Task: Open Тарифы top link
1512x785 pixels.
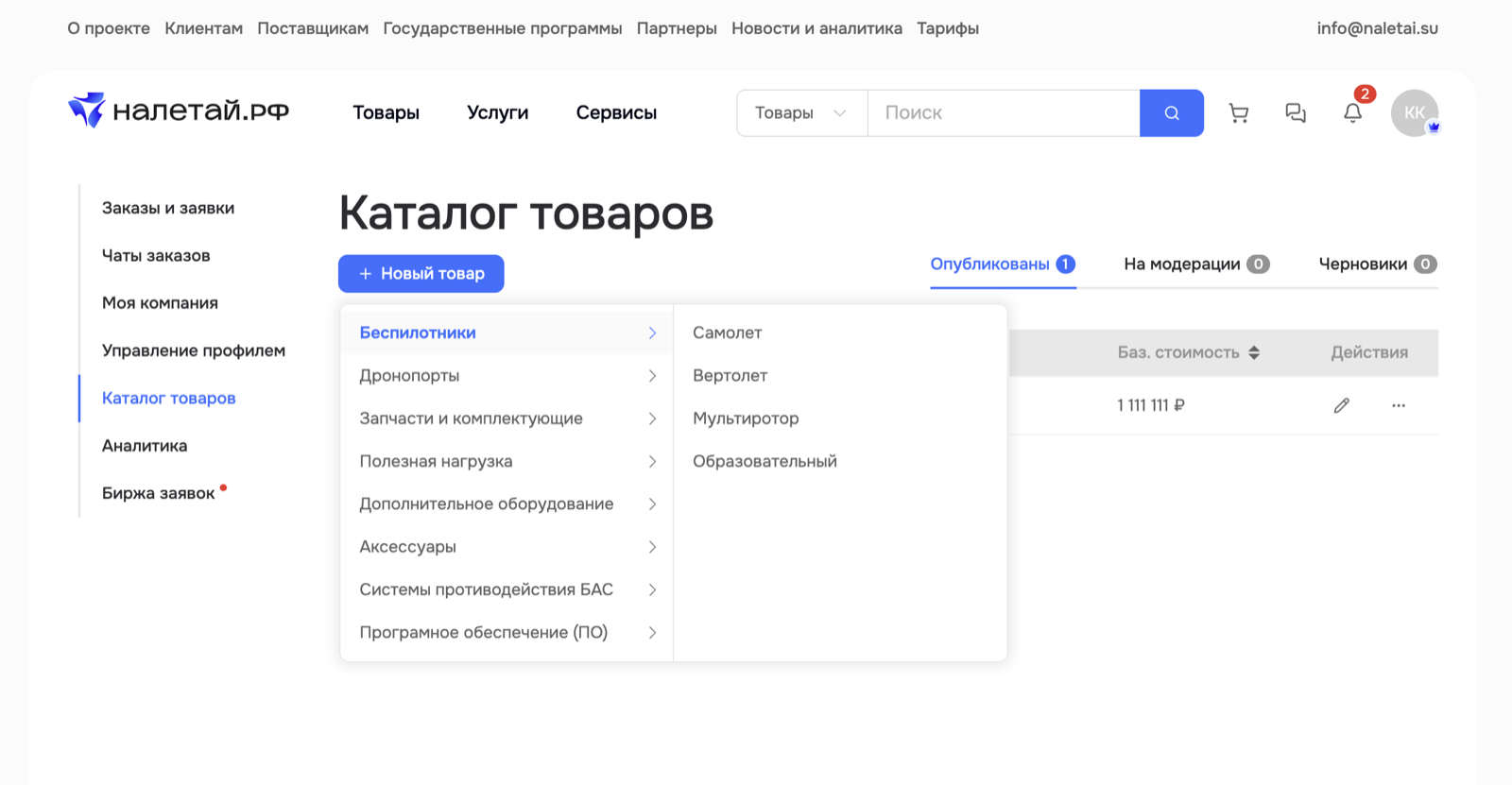Action: point(948,28)
